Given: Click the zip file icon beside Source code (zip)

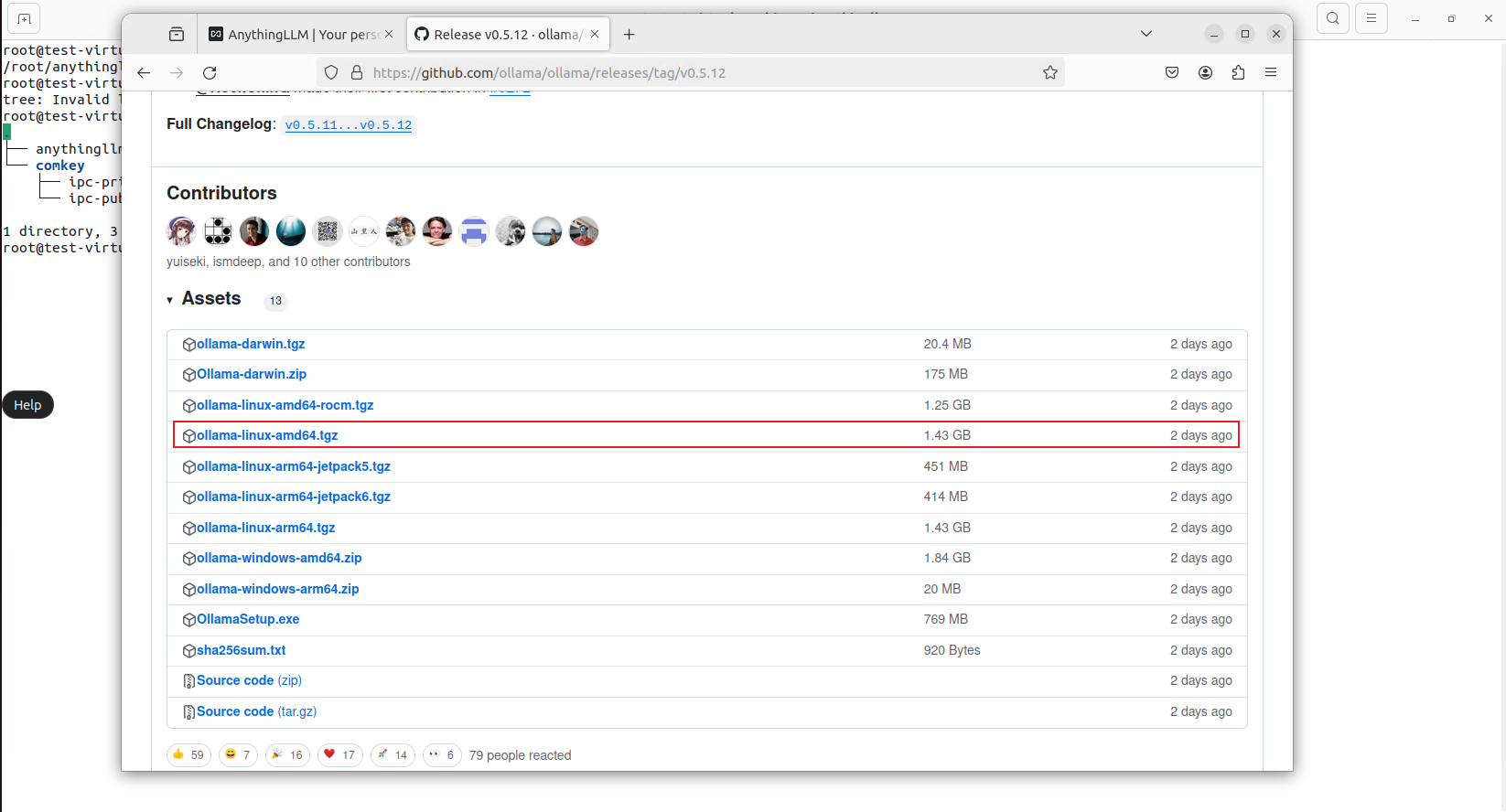Looking at the screenshot, I should [x=189, y=681].
